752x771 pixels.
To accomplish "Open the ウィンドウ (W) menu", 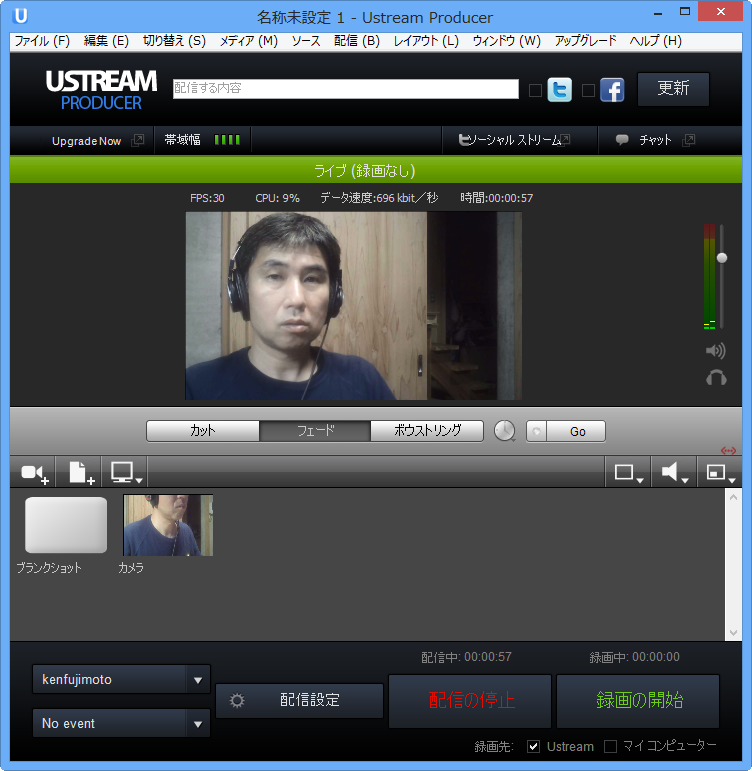I will (x=507, y=41).
